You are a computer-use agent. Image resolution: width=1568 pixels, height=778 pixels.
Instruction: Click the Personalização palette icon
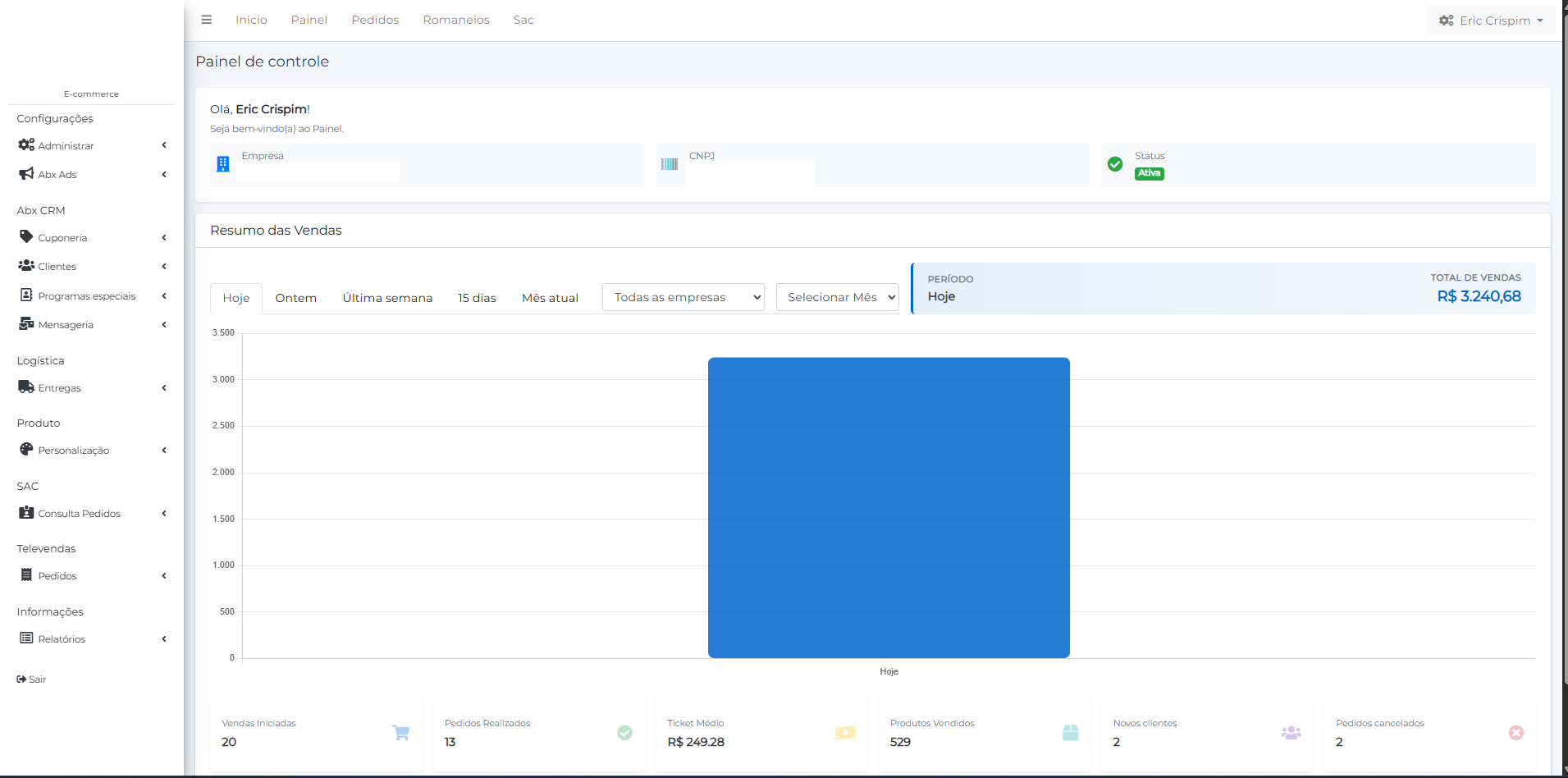26,450
